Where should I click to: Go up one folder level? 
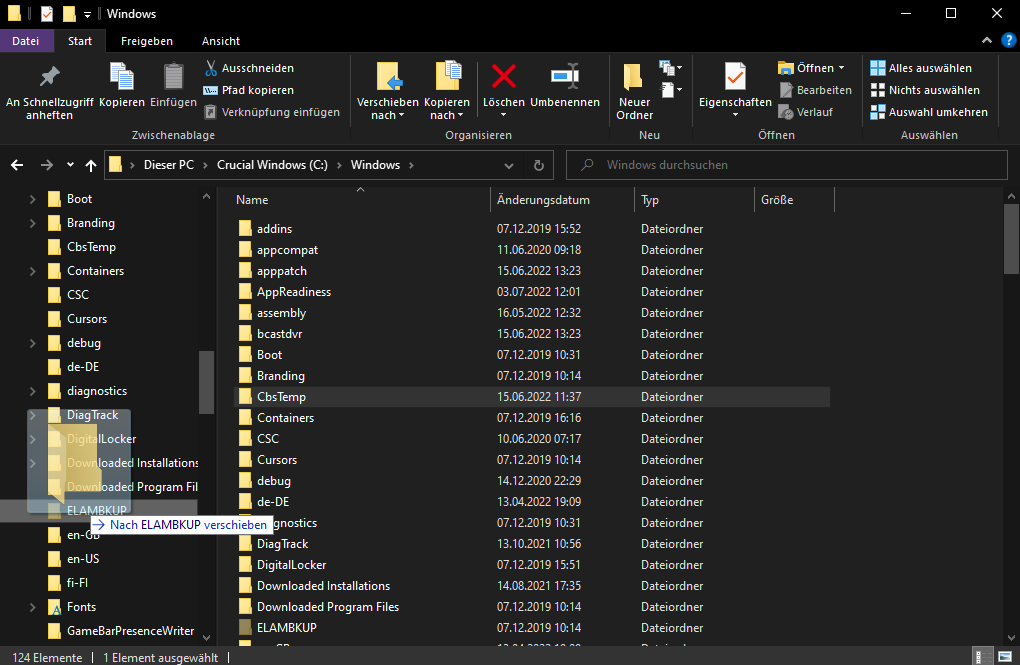click(91, 165)
